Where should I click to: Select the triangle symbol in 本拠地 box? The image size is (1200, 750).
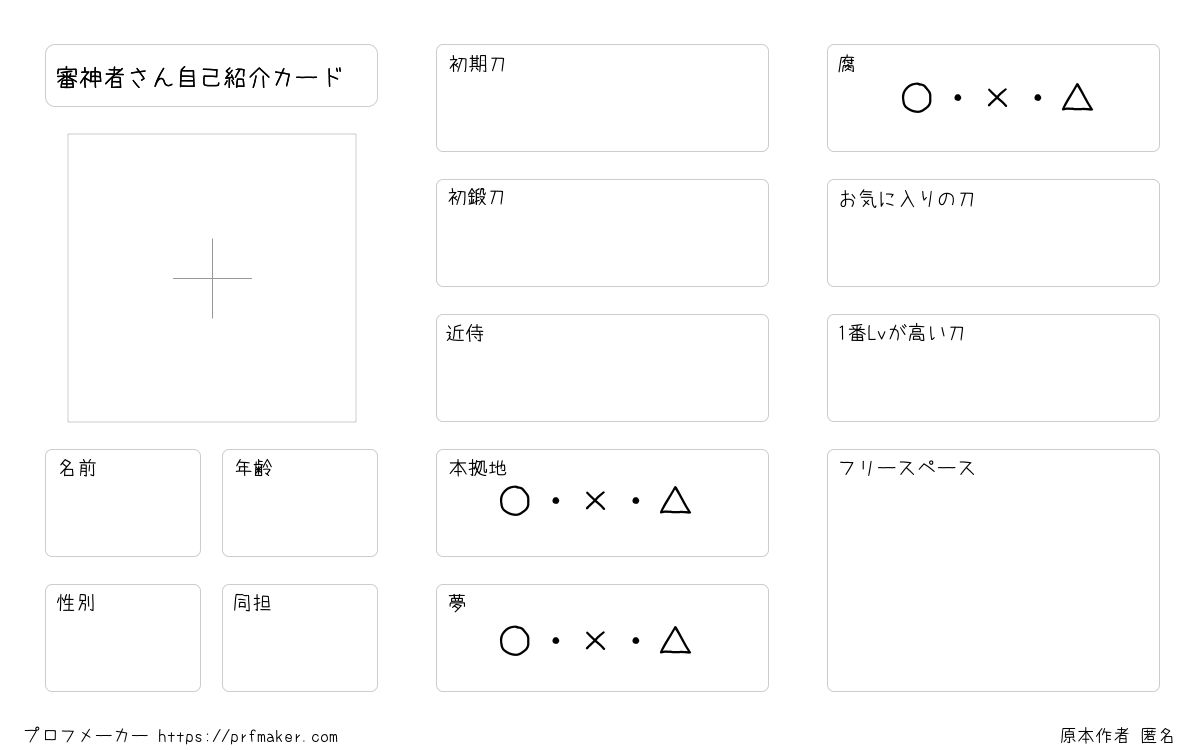[675, 500]
